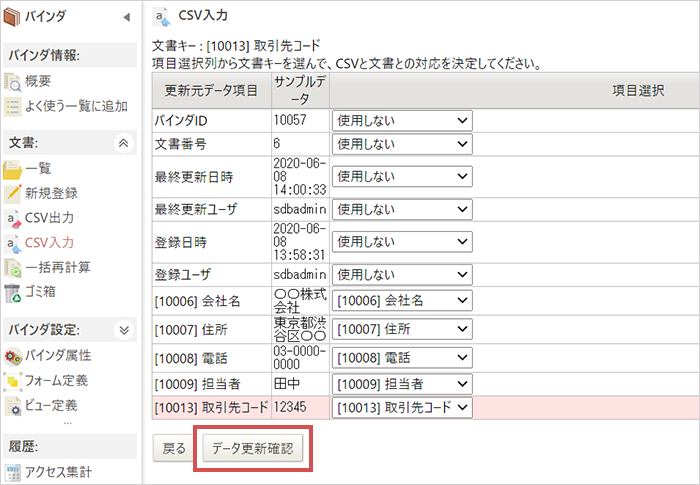
Task: Click the バインダID row label
Action: (x=181, y=121)
